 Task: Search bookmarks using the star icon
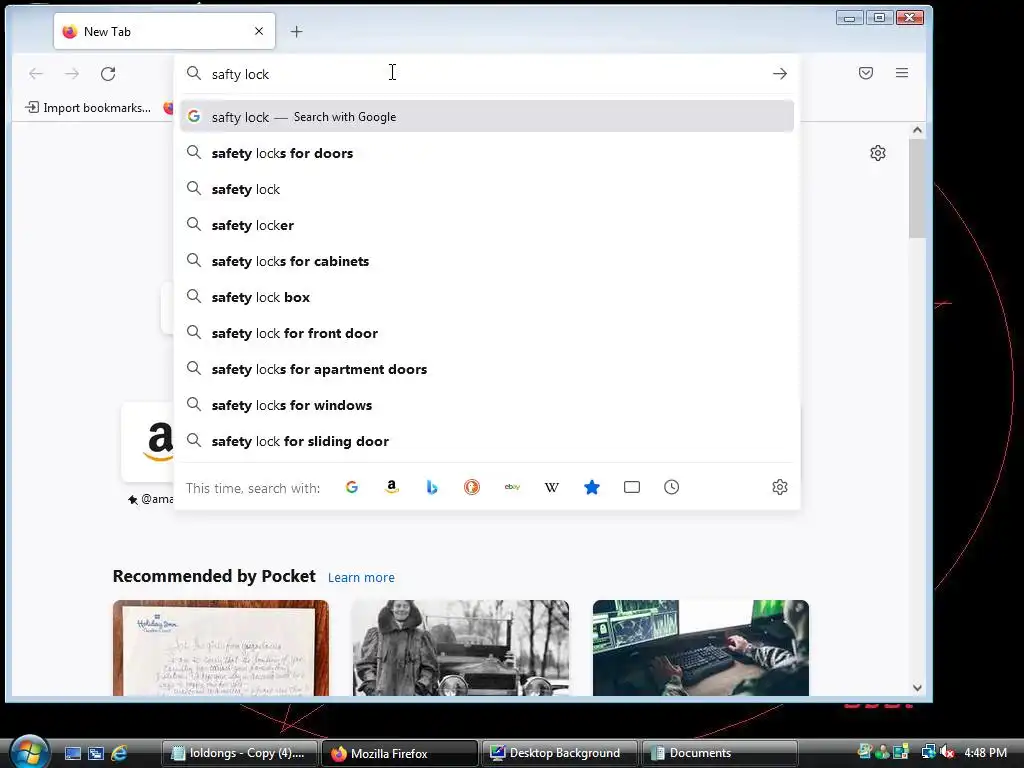592,487
